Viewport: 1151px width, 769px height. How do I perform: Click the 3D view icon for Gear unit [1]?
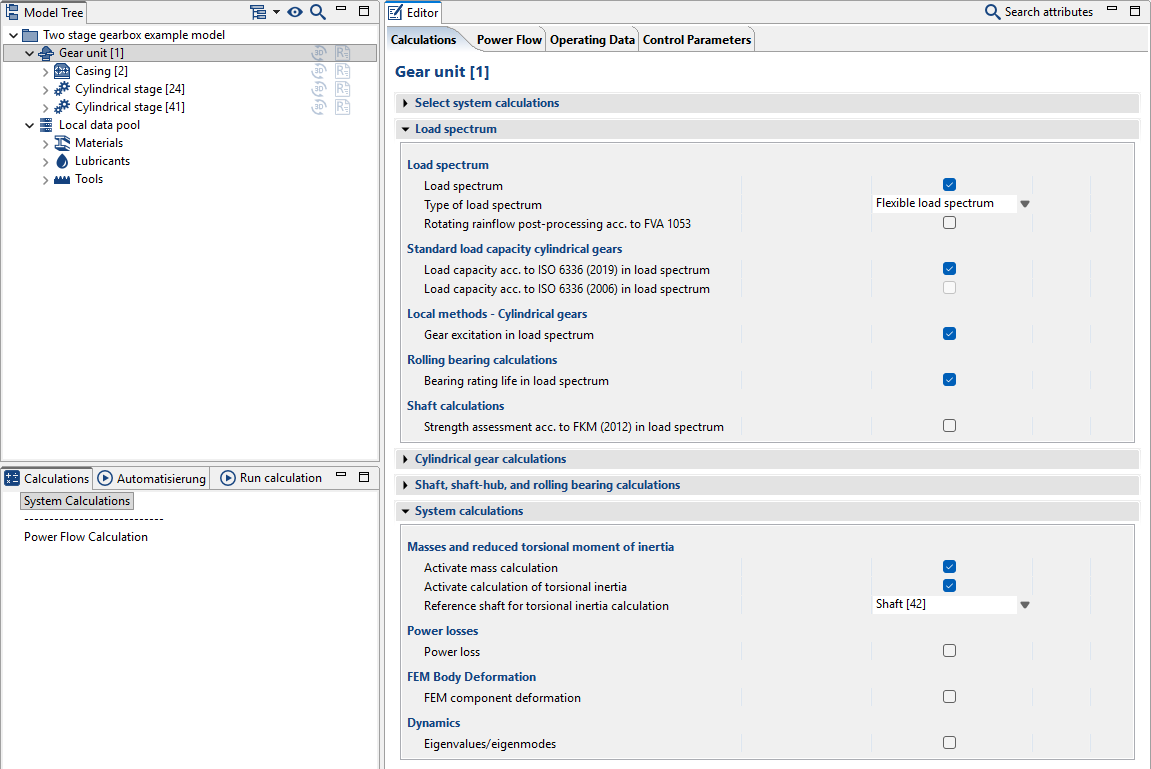pyautogui.click(x=319, y=53)
